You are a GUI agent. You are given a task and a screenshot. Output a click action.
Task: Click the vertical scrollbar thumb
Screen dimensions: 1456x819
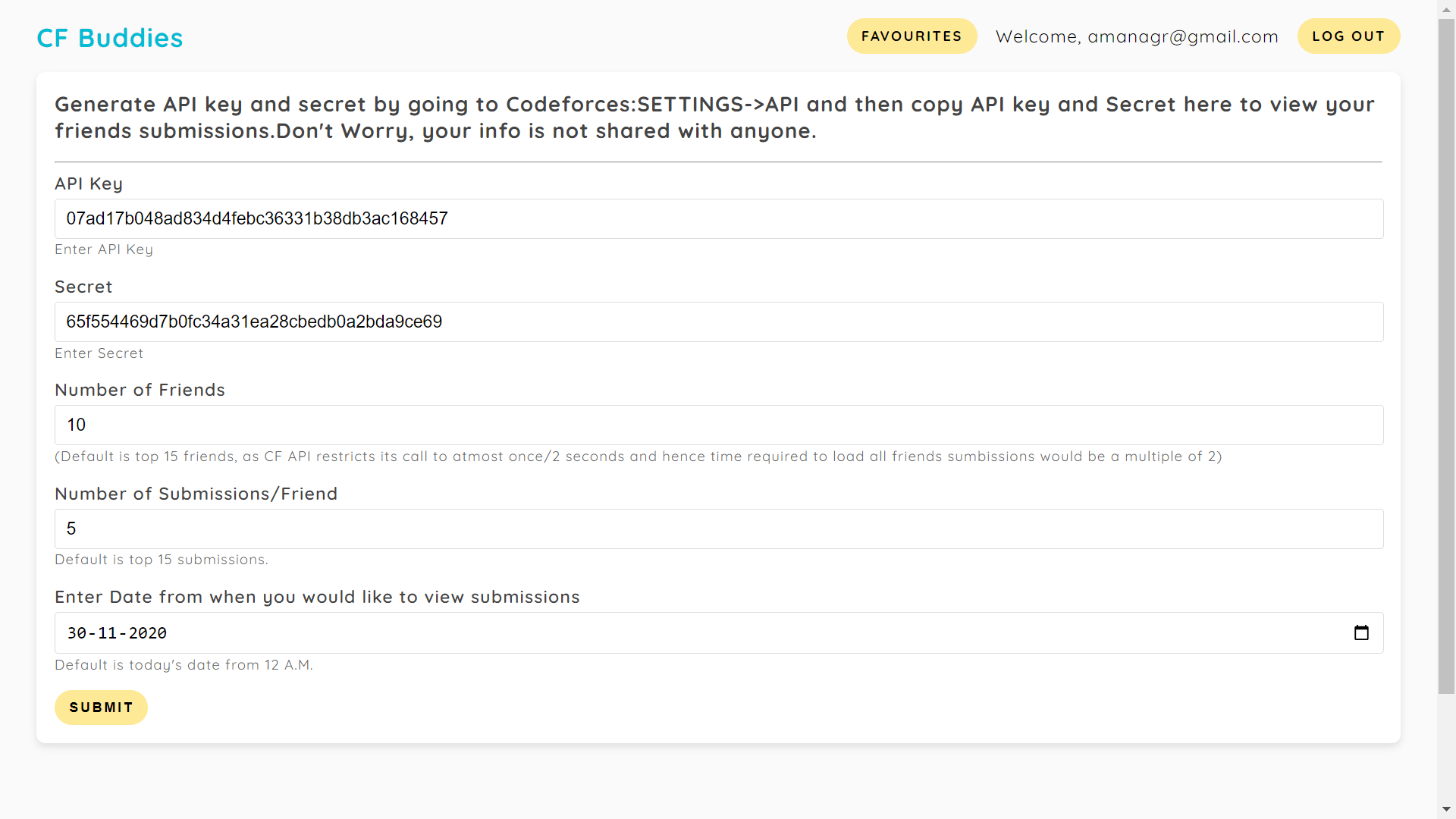1447,356
